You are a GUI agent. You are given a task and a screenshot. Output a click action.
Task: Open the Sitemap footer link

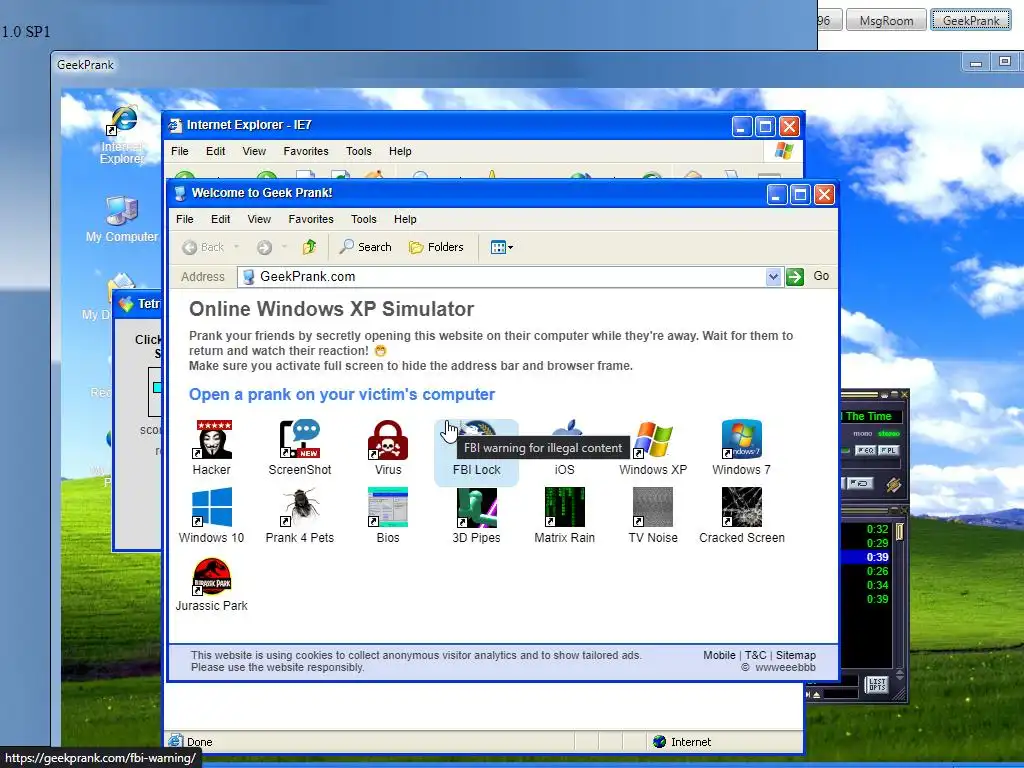(795, 655)
